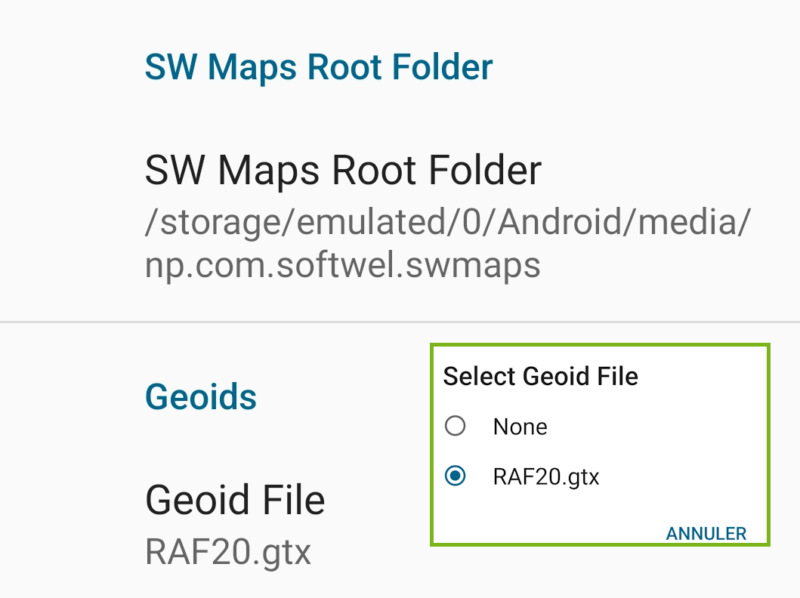Click the SW Maps Root Folder section header
The width and height of the screenshot is (800, 598).
320,67
